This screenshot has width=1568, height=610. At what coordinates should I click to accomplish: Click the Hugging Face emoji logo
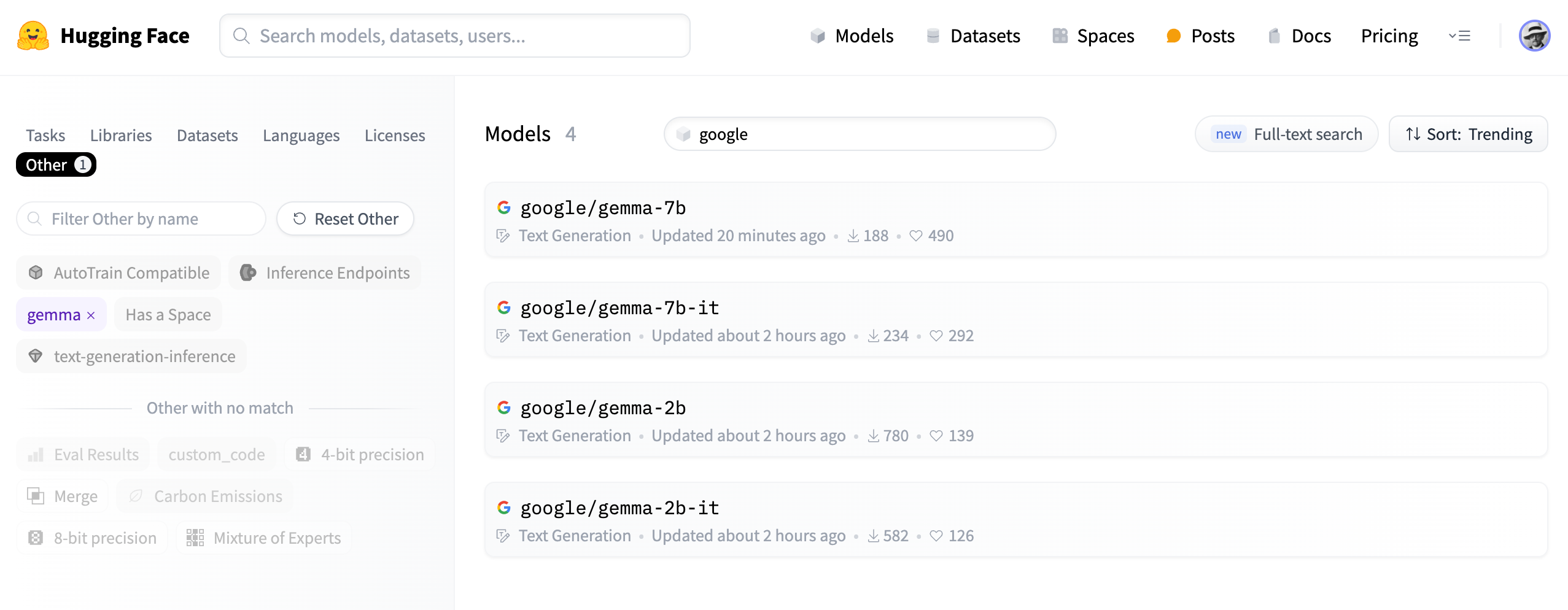[x=33, y=36]
